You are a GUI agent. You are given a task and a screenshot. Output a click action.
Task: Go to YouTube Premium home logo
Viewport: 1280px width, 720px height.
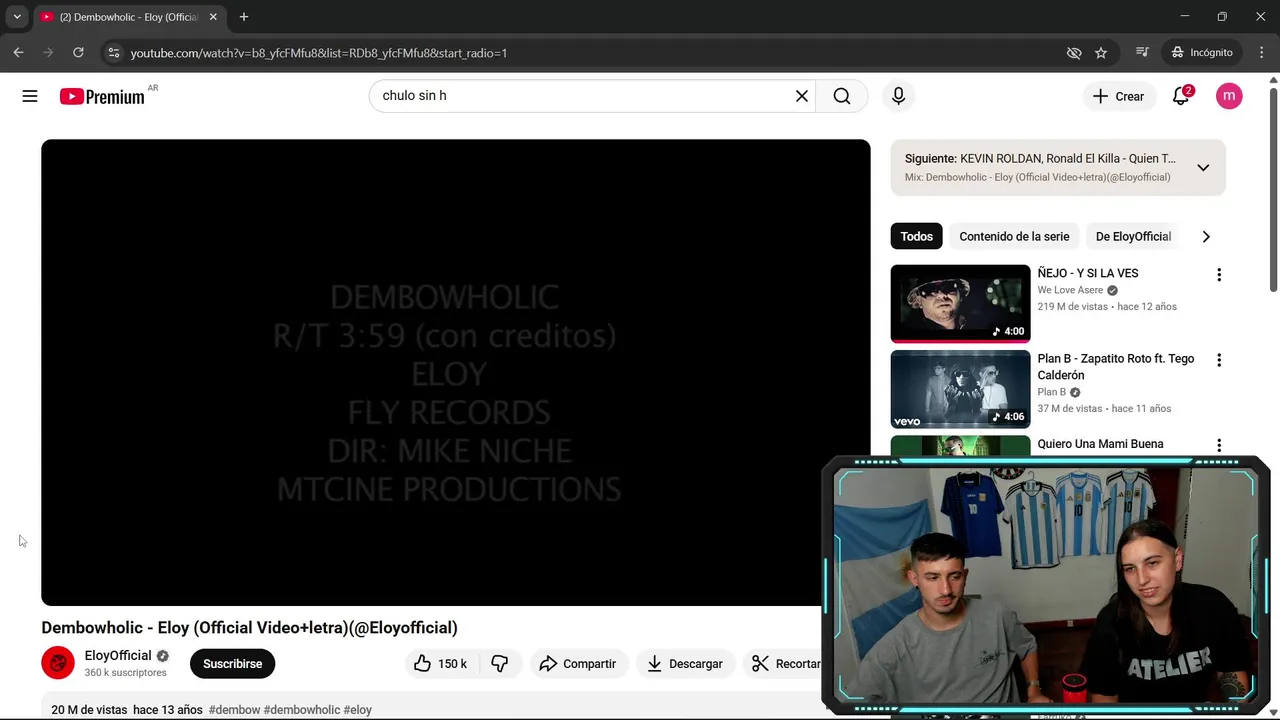[x=102, y=96]
